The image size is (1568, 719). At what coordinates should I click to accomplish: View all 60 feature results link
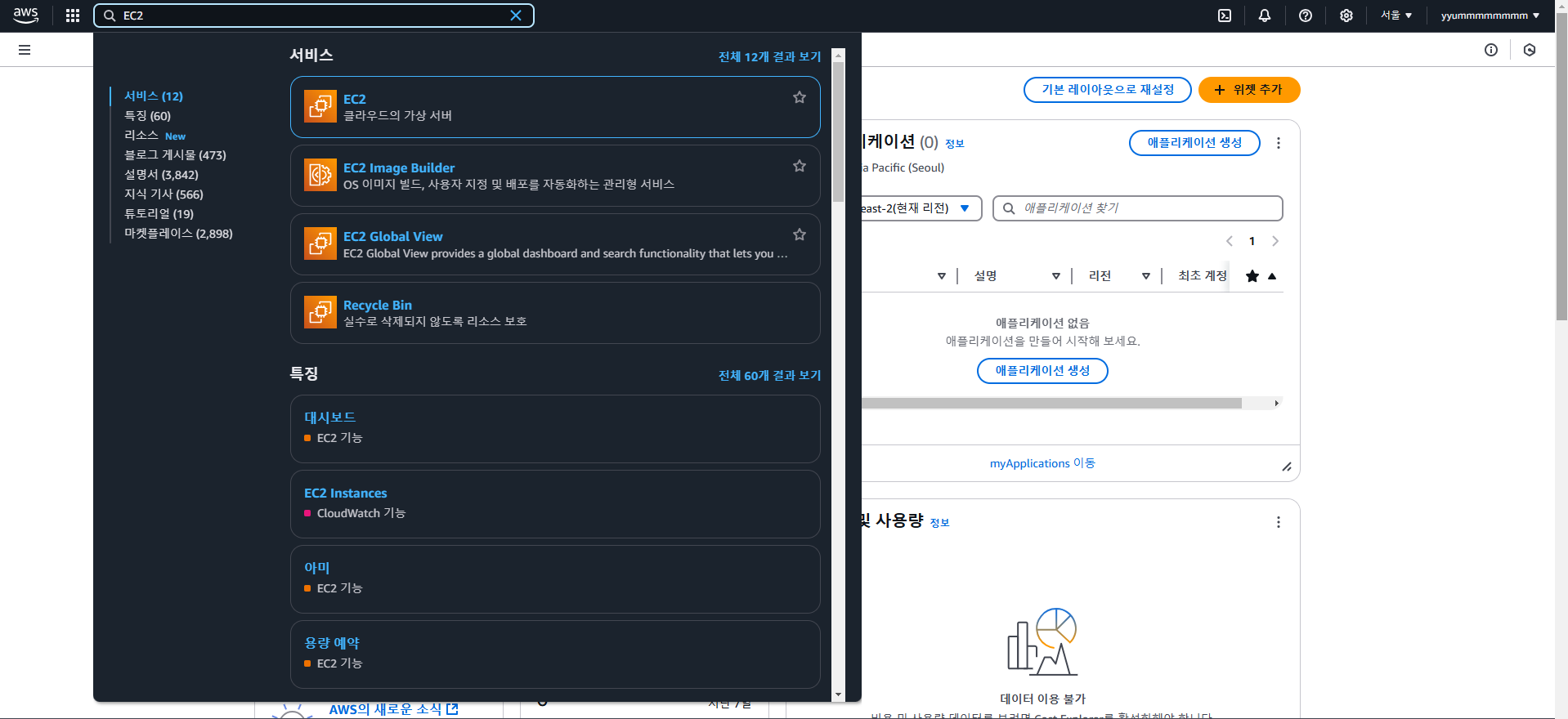point(769,375)
